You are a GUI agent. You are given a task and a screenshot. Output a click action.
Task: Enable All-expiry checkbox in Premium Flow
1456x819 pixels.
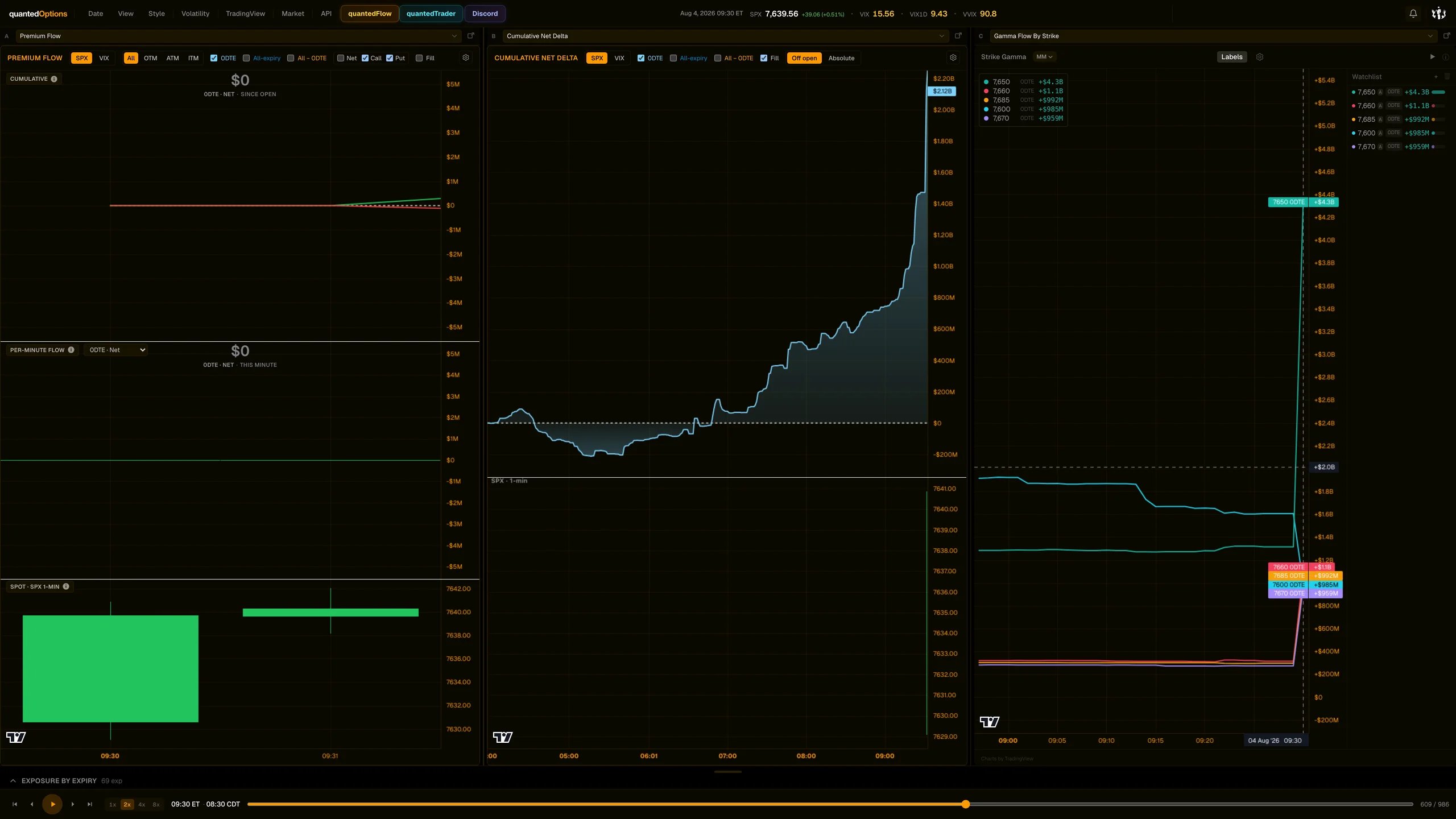click(246, 58)
